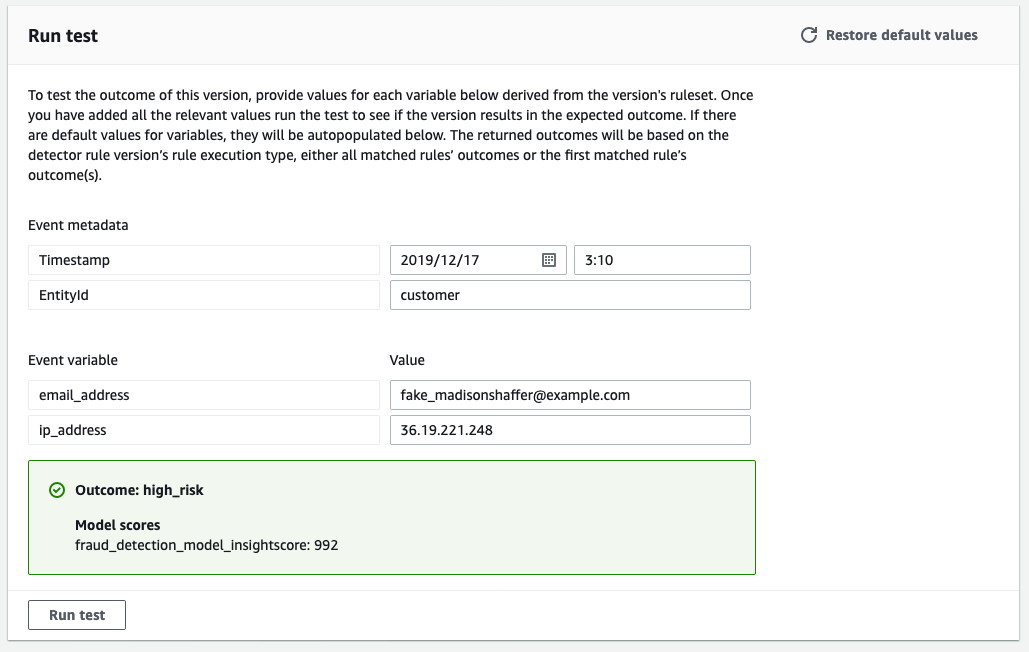
Task: Click the circular refresh arrow icon
Action: (809, 35)
